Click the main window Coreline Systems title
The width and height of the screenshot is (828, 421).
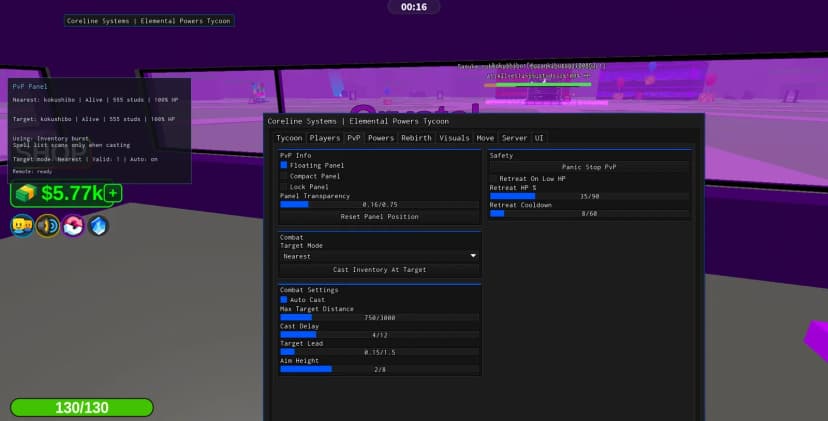click(358, 121)
